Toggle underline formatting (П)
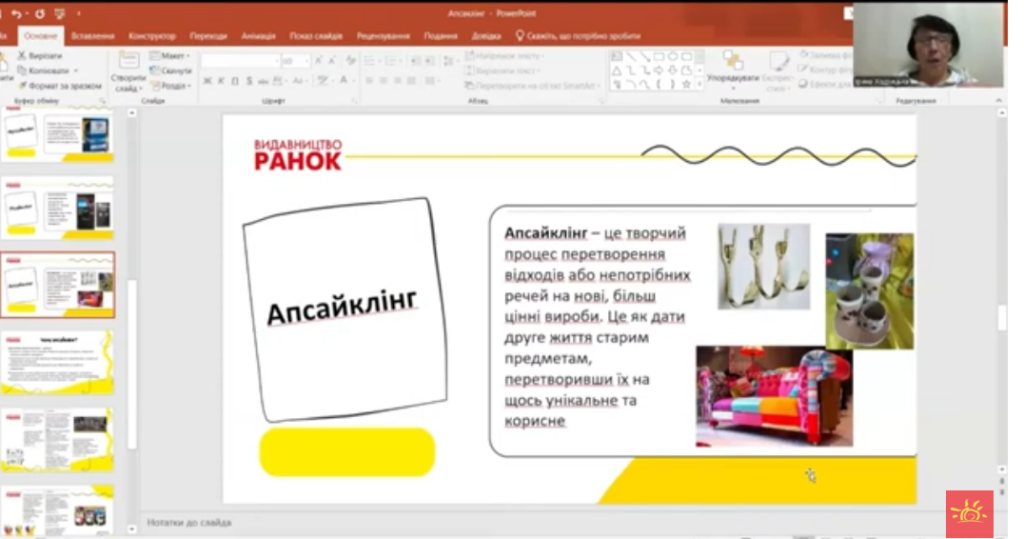The width and height of the screenshot is (1024, 539). tap(235, 81)
